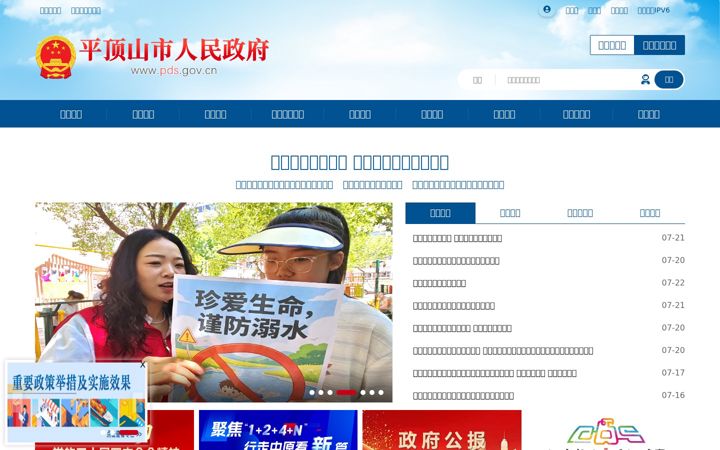Open the news item dated 07-16
720x450 pixels.
tap(463, 396)
